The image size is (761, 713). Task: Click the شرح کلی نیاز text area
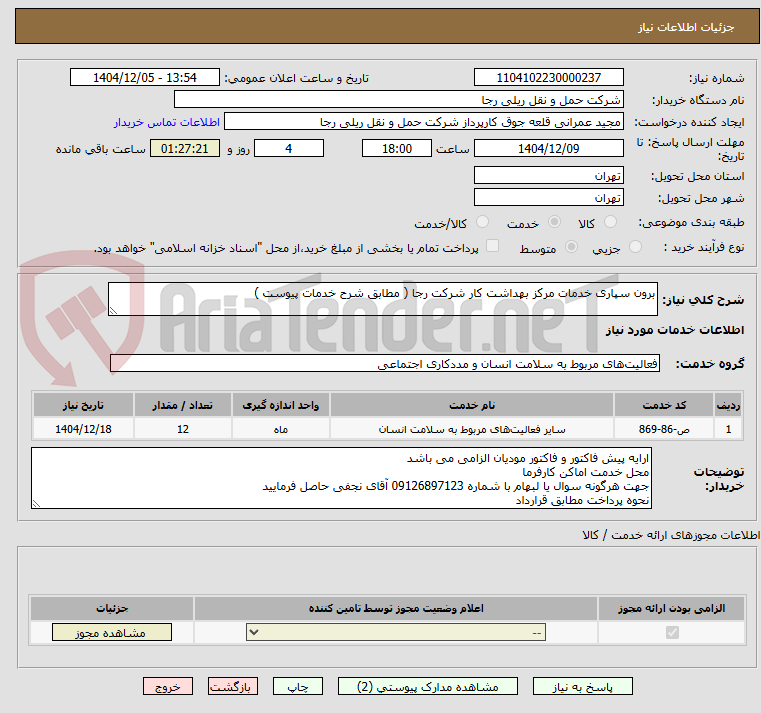coord(383,299)
